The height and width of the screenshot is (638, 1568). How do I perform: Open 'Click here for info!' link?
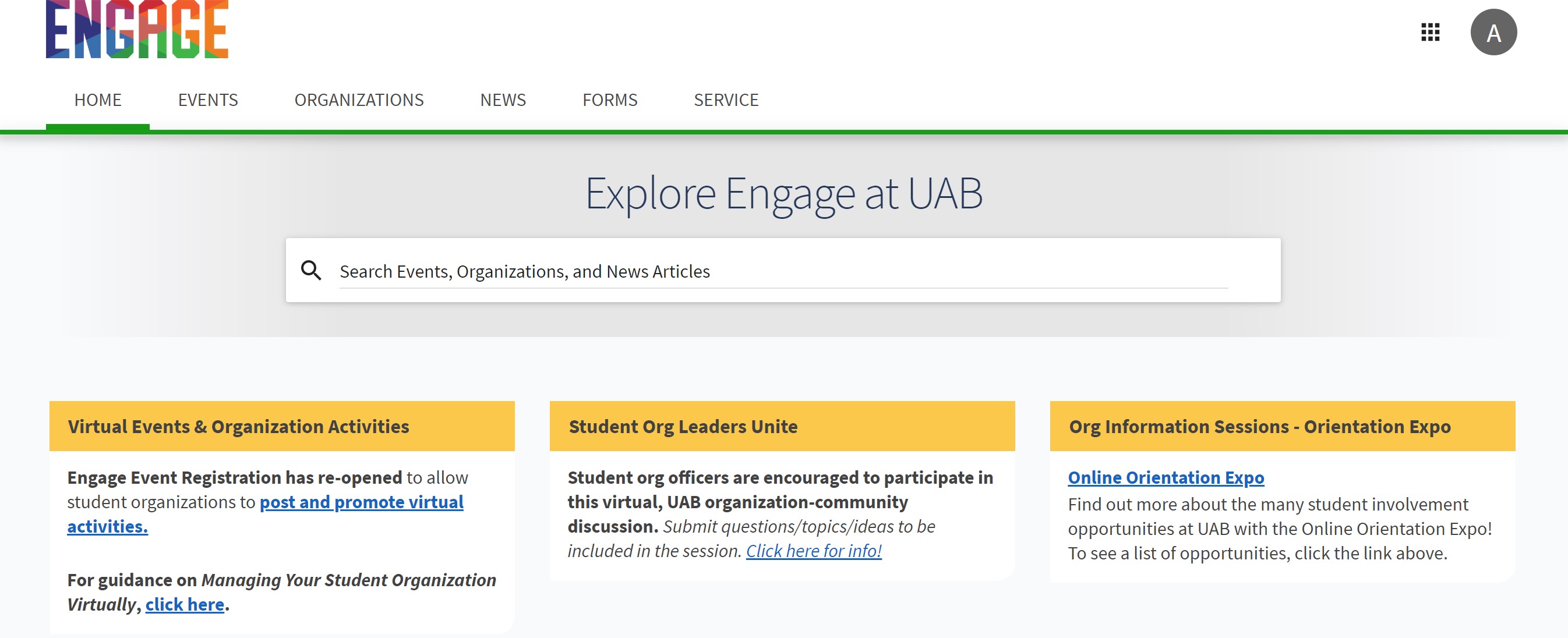(813, 551)
